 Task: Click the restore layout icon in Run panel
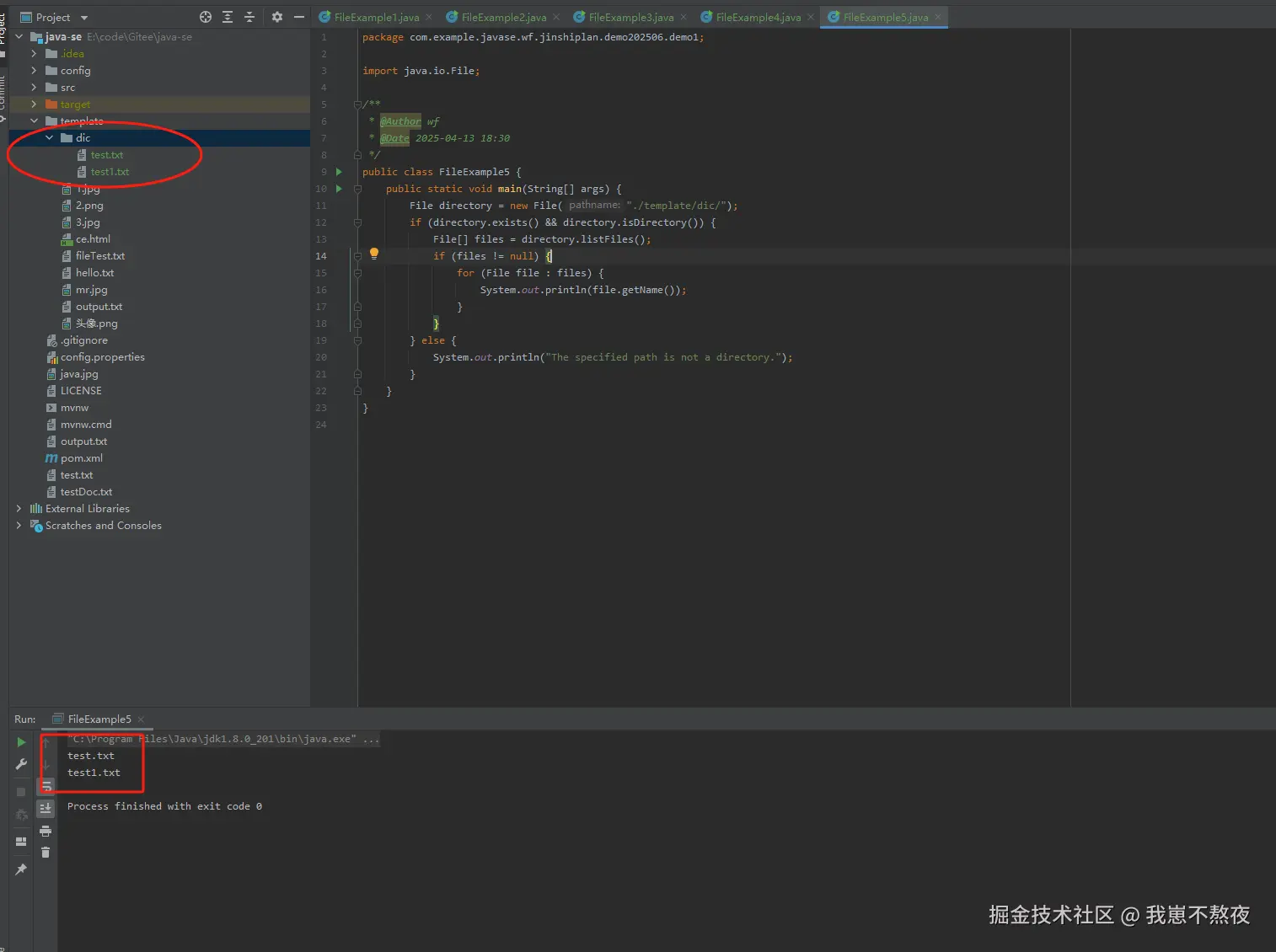21,842
